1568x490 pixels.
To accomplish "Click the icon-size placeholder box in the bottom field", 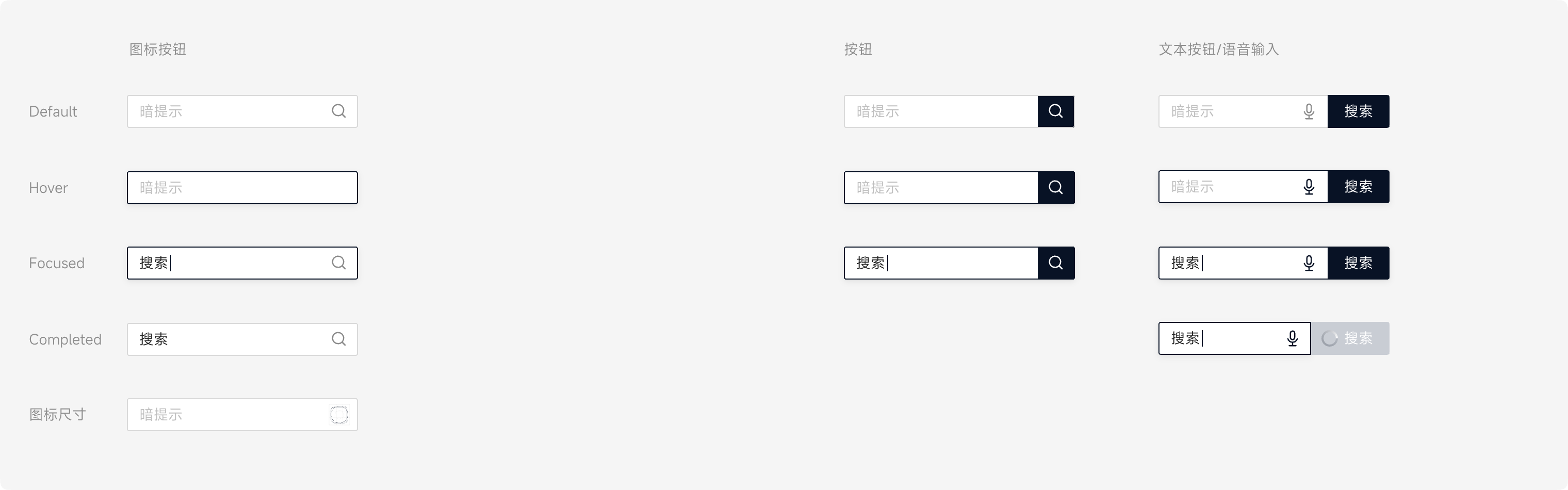I will click(x=339, y=415).
